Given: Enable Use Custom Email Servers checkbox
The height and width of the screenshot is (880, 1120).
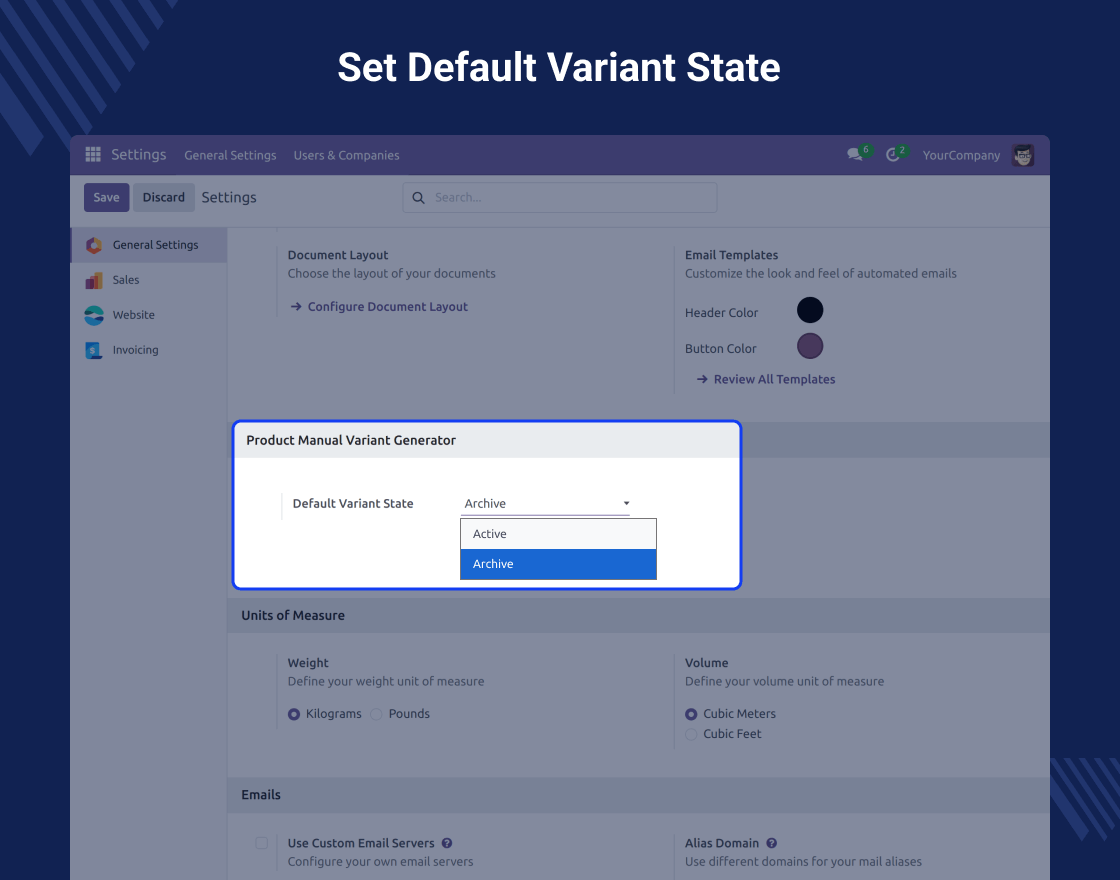Looking at the screenshot, I should point(261,843).
